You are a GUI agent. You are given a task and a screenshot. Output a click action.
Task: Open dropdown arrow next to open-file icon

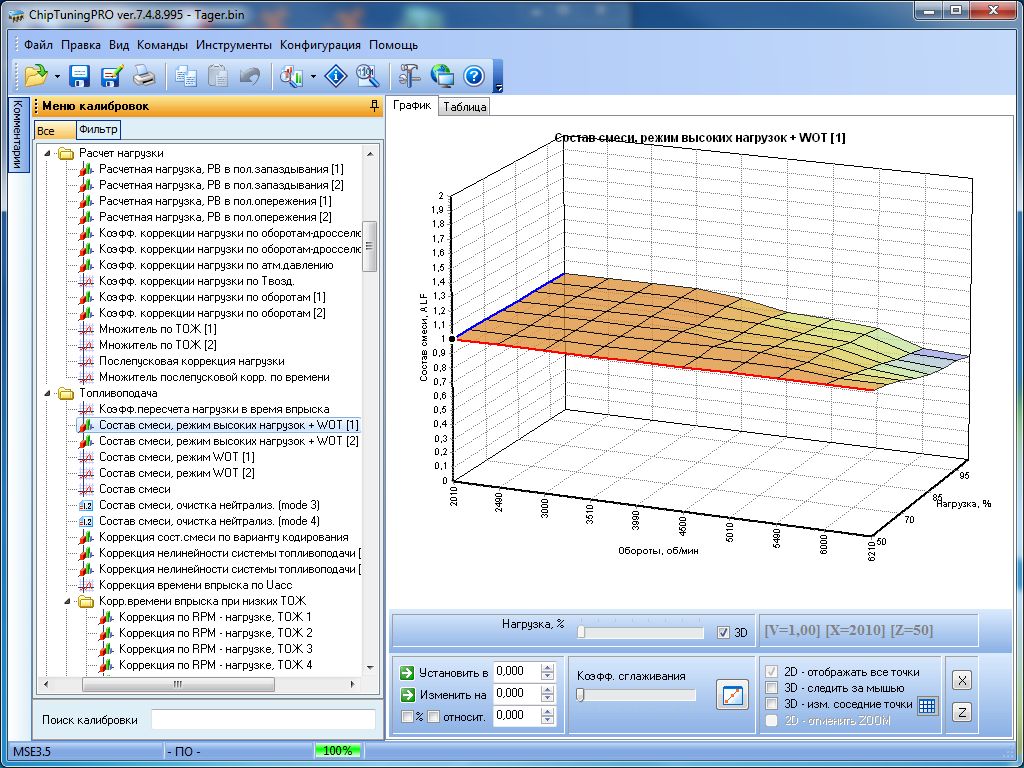pos(57,76)
